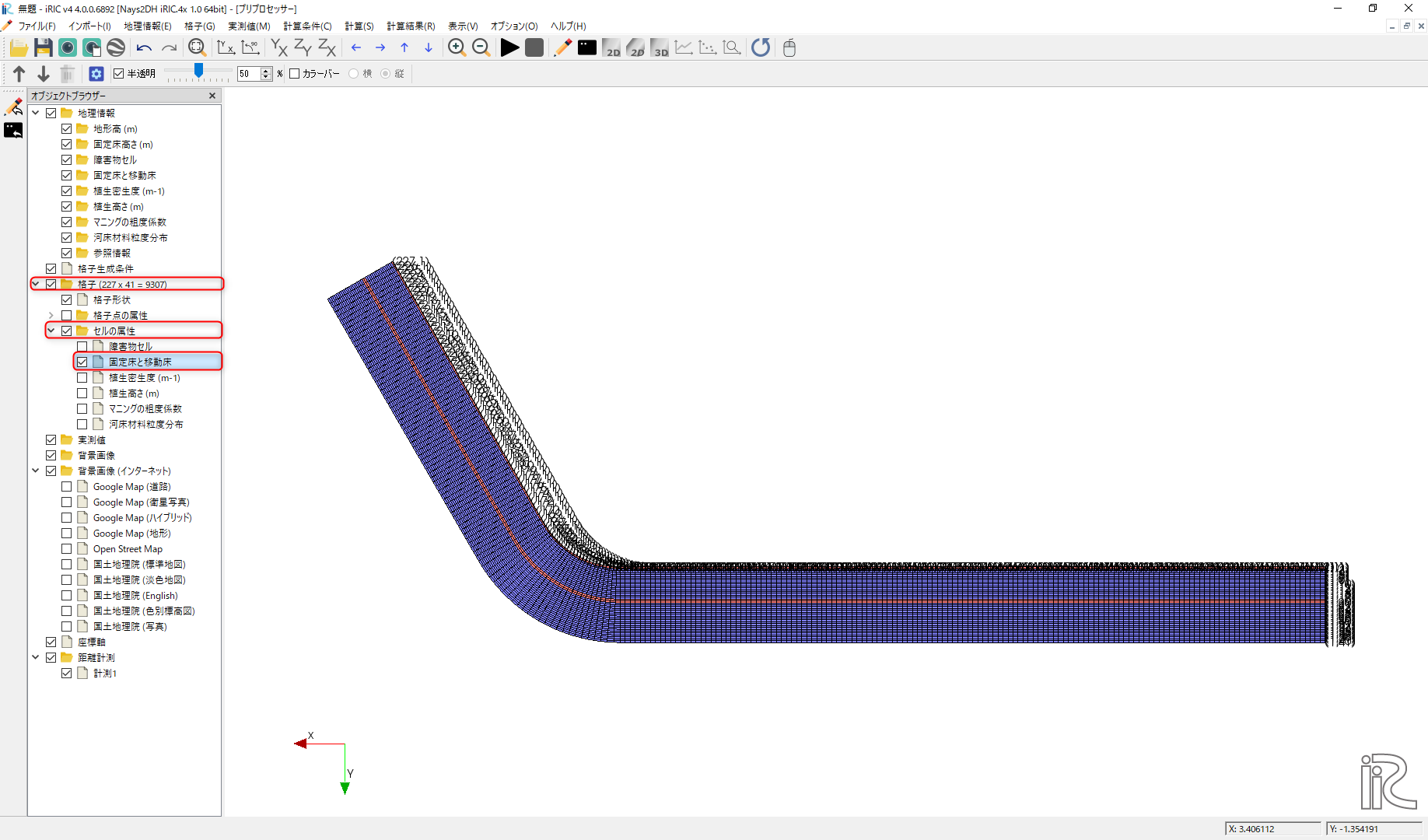Open the 格子(G) menu
1428x840 pixels.
pyautogui.click(x=200, y=26)
